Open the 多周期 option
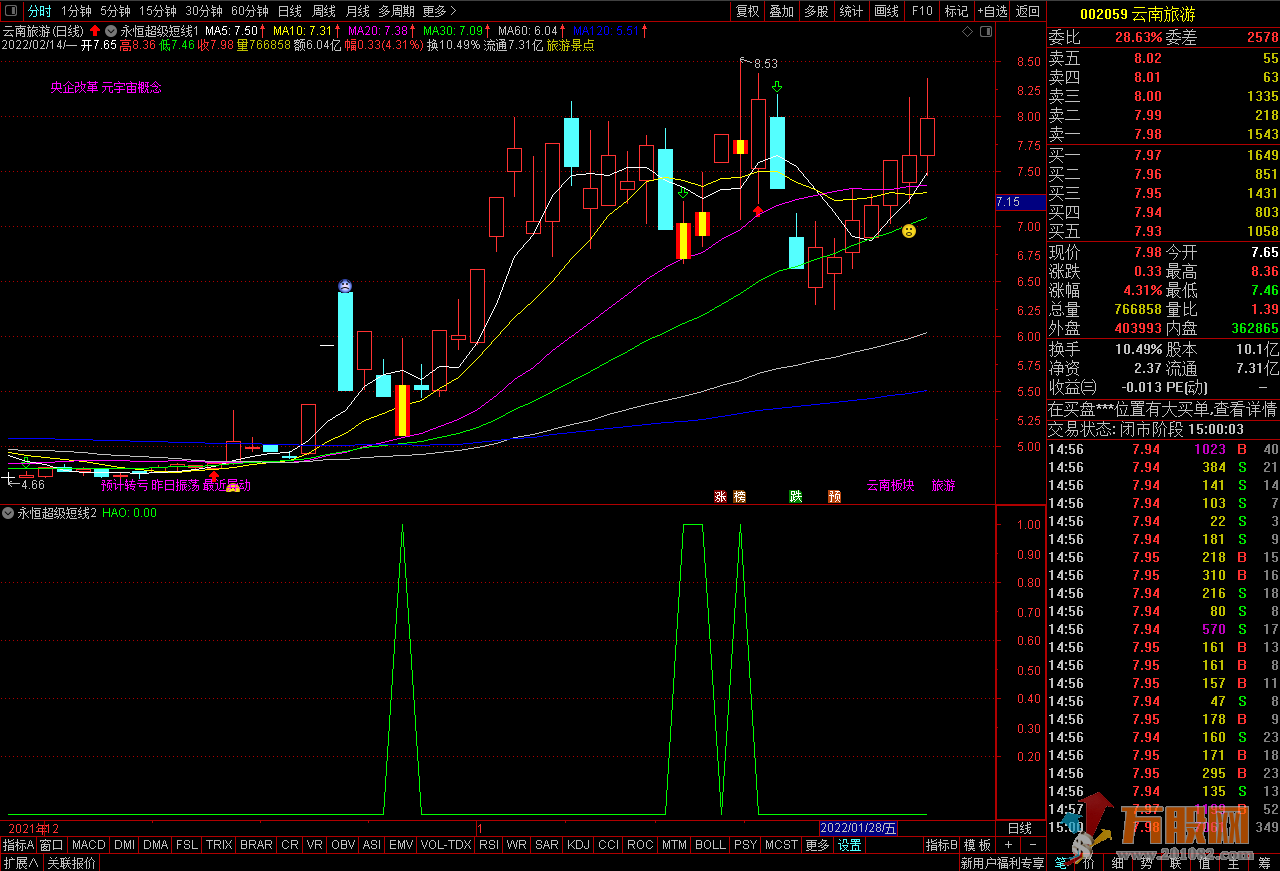Image resolution: width=1280 pixels, height=871 pixels. point(396,11)
